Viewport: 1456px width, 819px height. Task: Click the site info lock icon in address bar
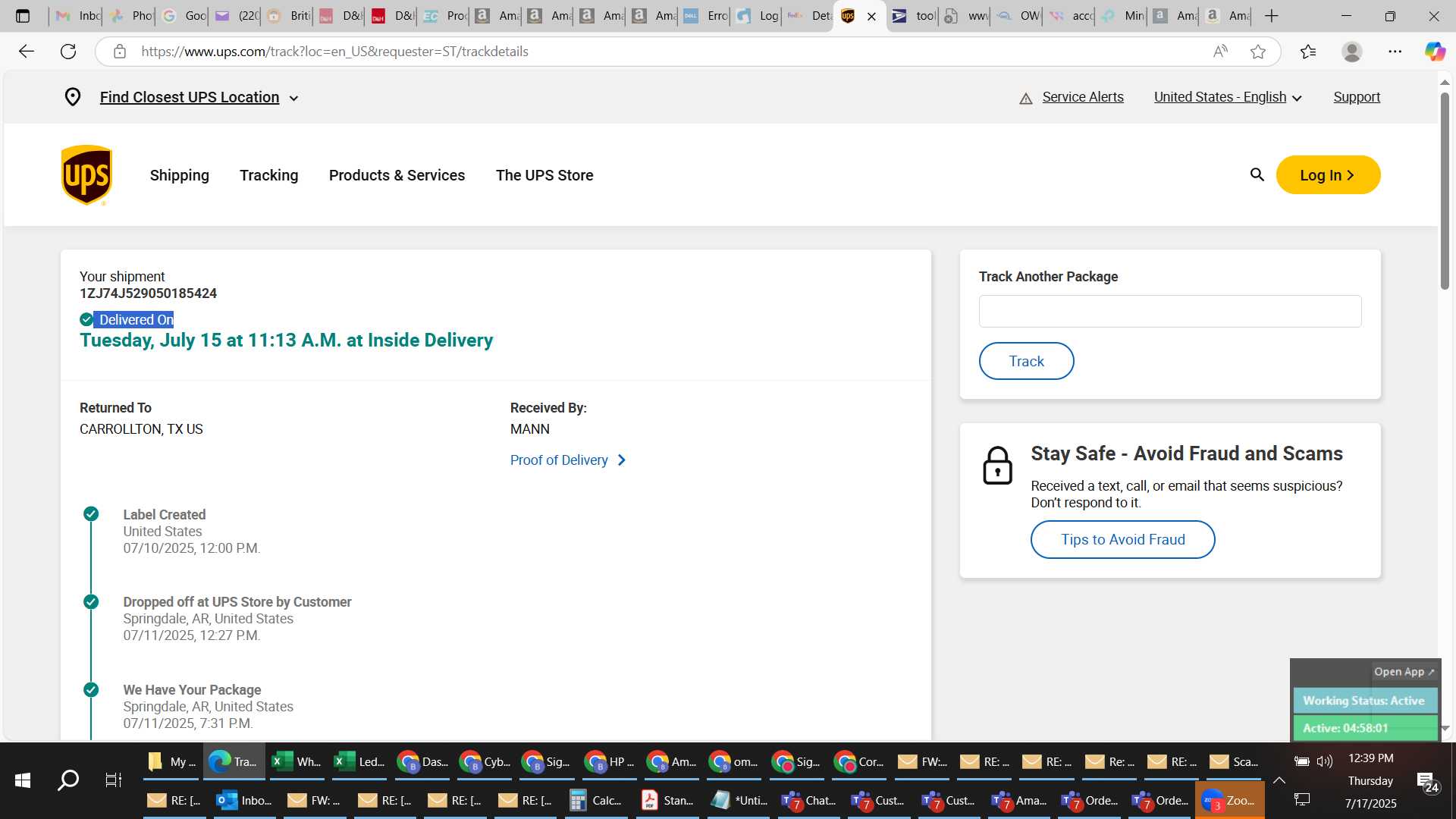[119, 52]
